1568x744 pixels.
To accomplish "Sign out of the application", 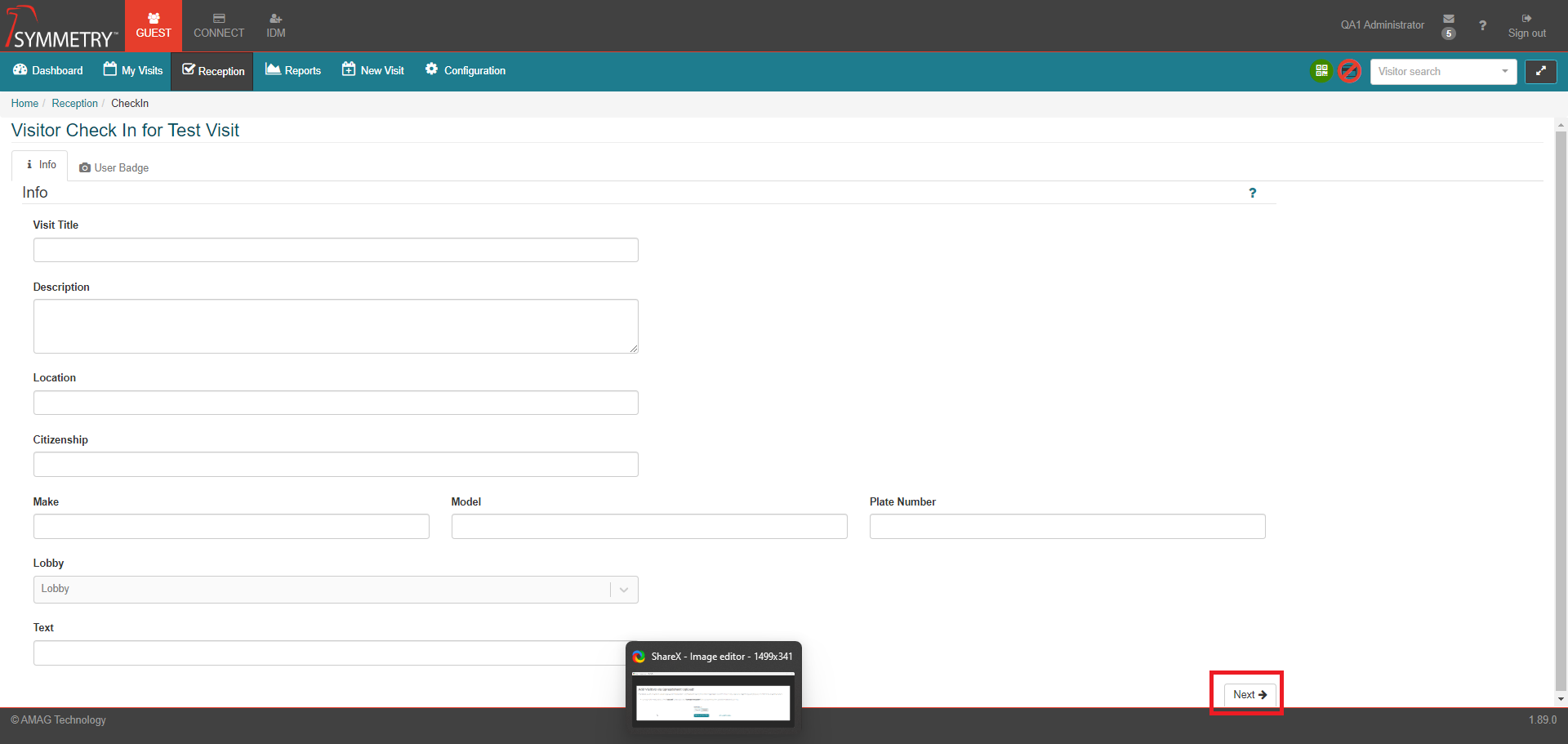I will [x=1526, y=26].
